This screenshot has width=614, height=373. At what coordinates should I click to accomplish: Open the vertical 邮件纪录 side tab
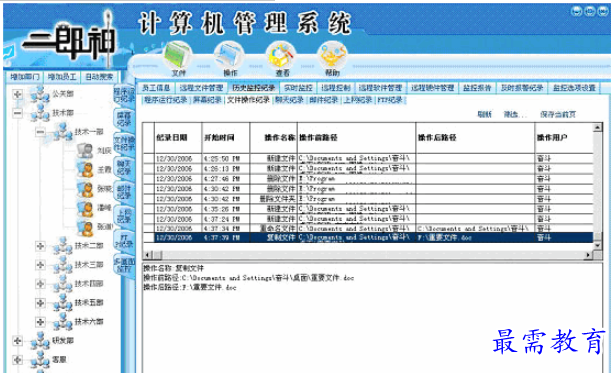tap(124, 191)
